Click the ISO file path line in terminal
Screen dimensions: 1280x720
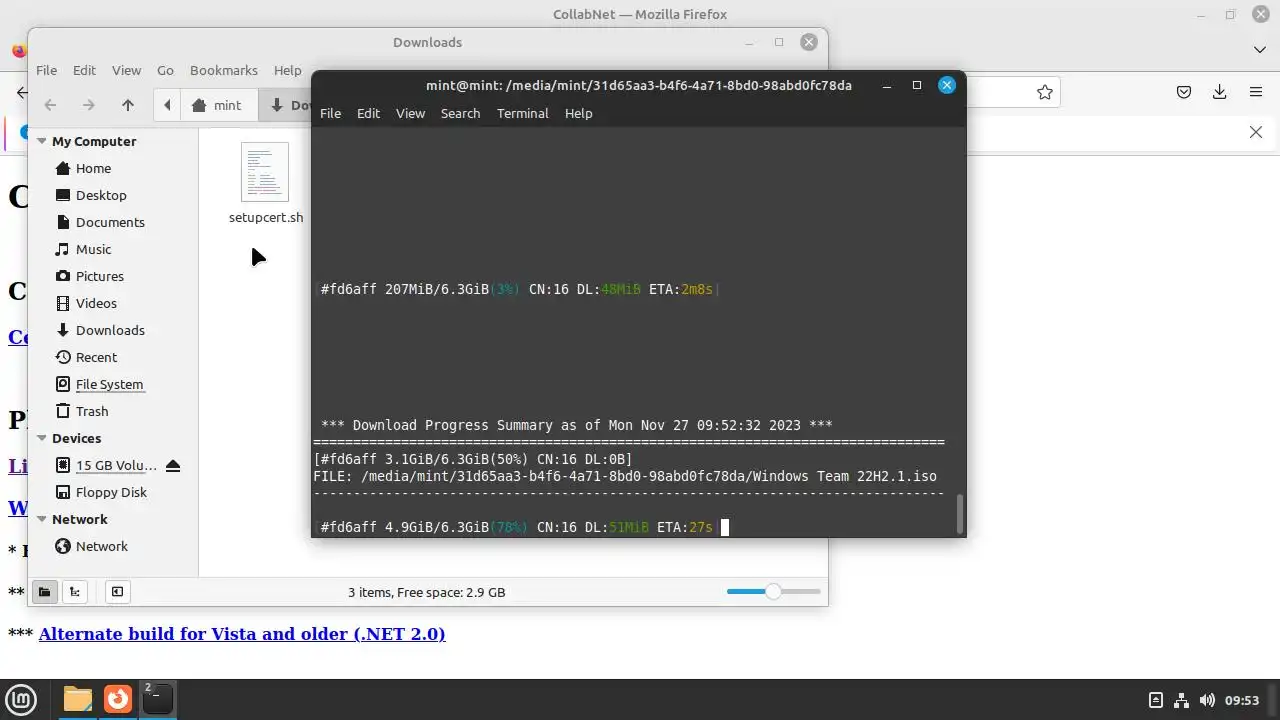[625, 476]
